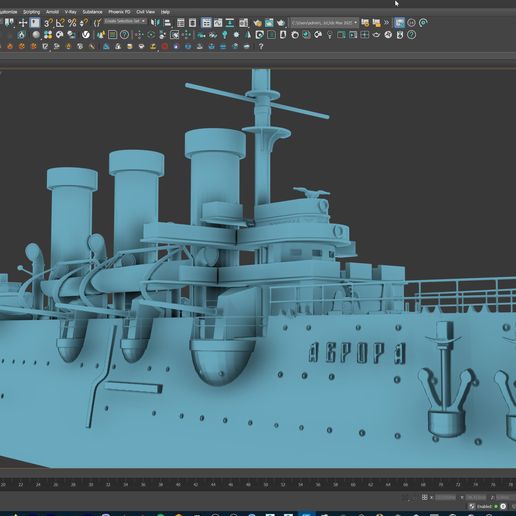Select the ship's anchor in viewport
516x516 pixels.
[446, 379]
